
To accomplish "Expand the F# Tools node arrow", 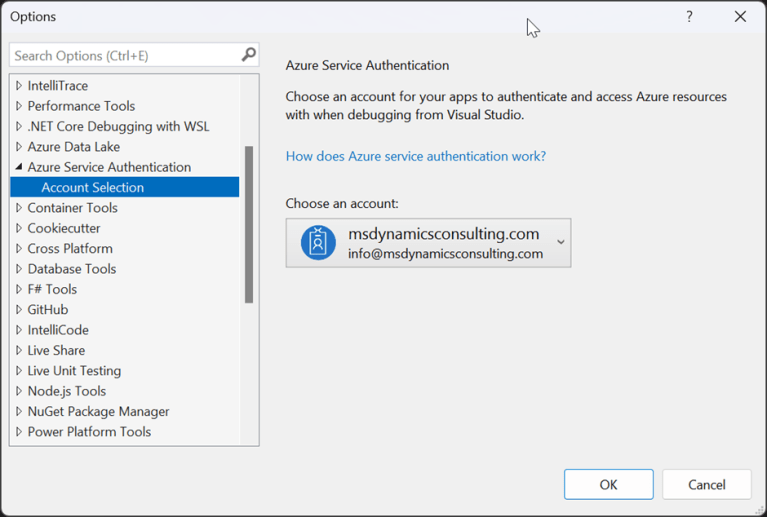I will coord(19,289).
